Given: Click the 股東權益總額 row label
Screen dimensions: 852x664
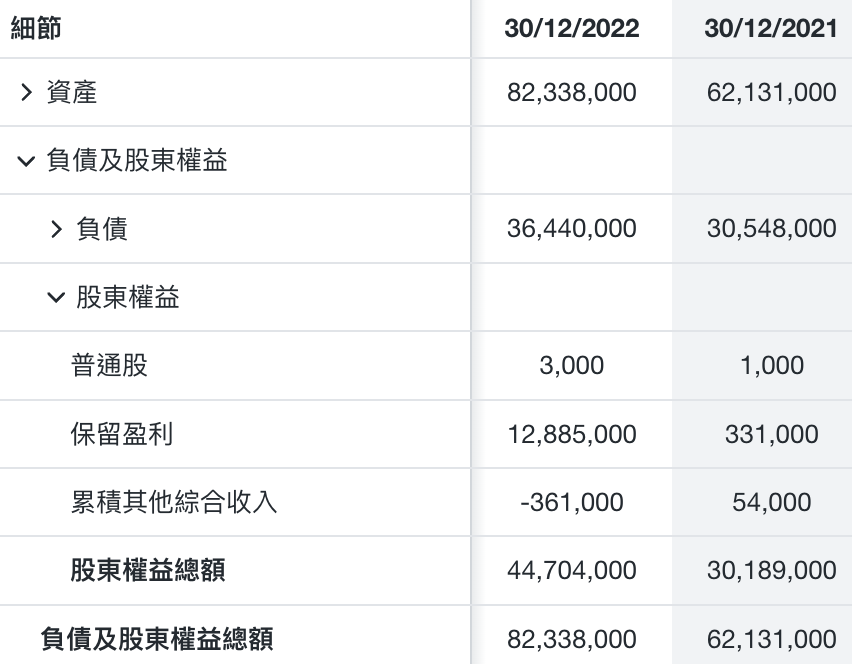Looking at the screenshot, I should point(148,570).
